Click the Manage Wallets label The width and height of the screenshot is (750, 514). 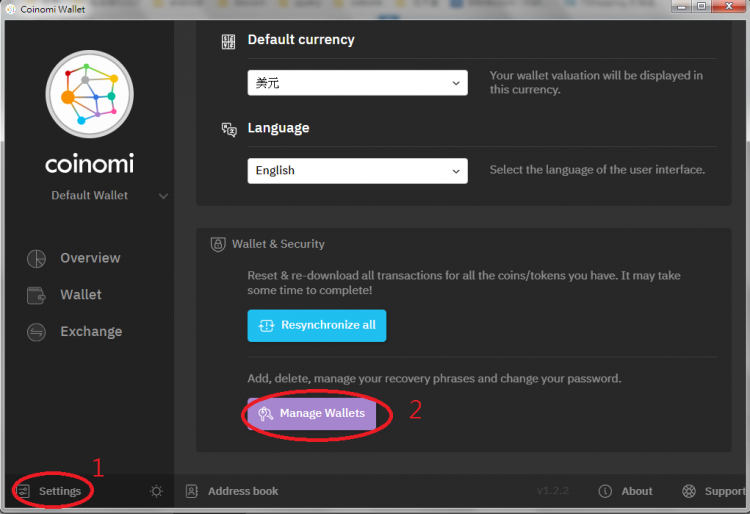(322, 413)
